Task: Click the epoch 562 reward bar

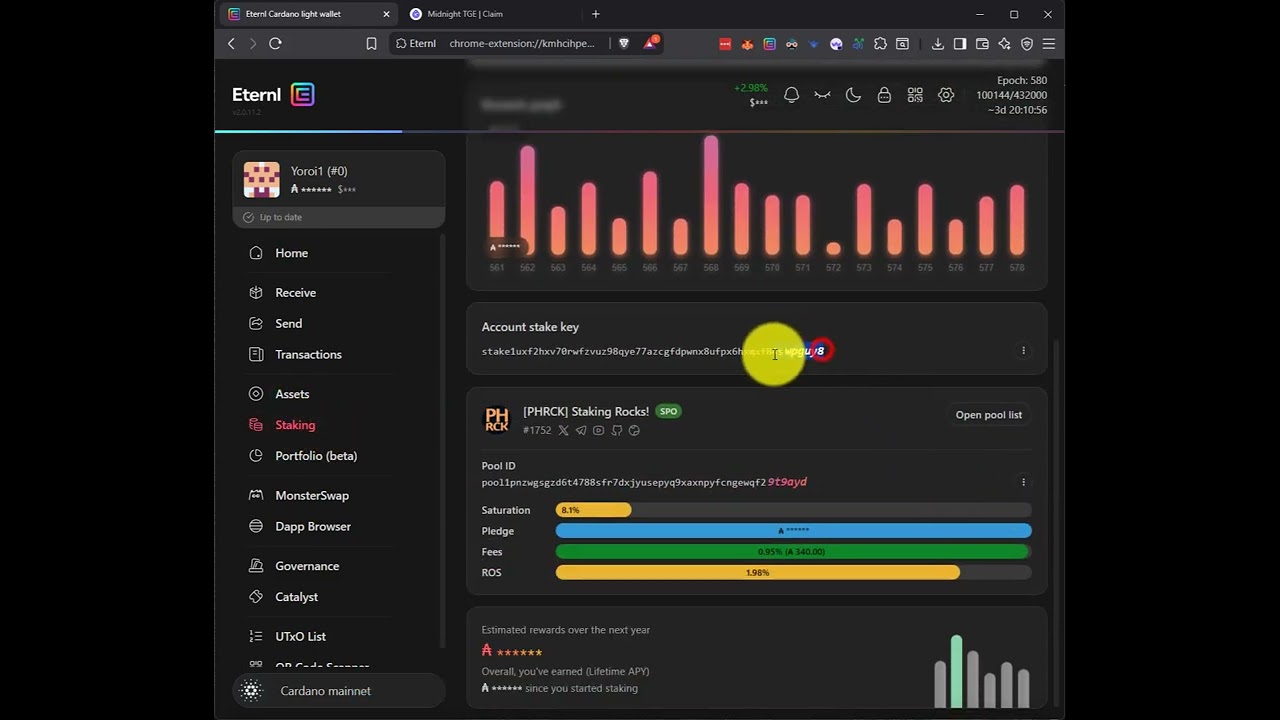Action: click(527, 201)
